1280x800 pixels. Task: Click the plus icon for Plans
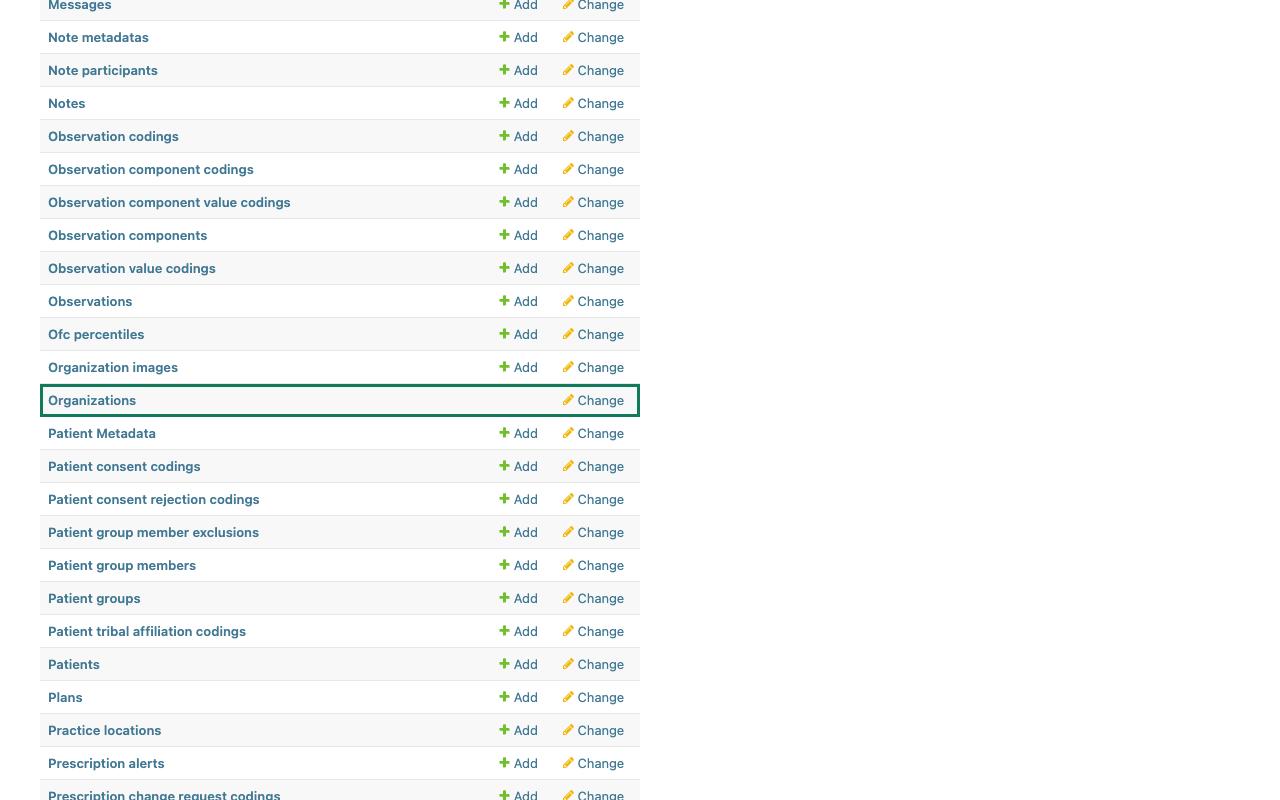(x=505, y=697)
